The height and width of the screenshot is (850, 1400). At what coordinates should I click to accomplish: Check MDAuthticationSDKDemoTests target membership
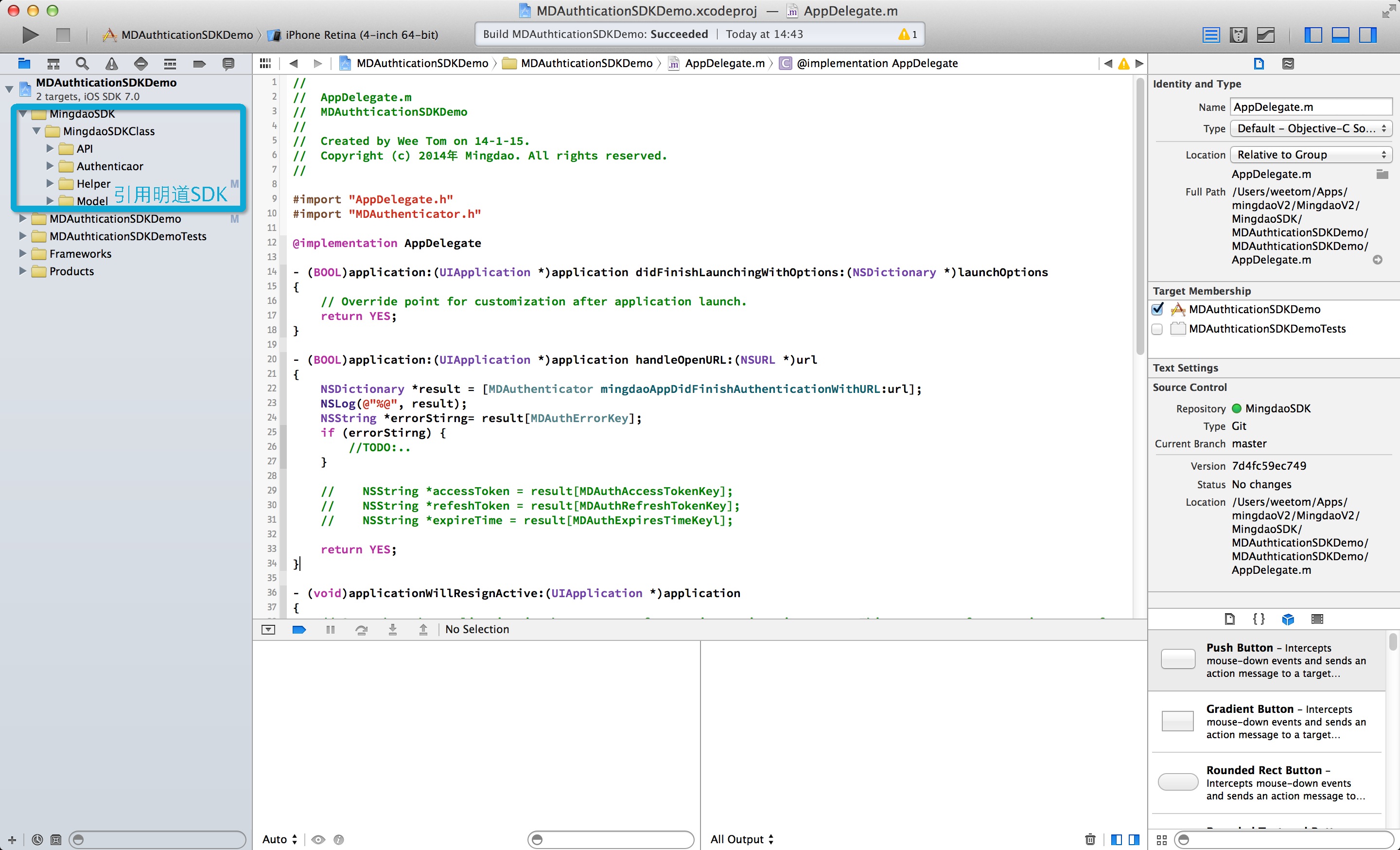point(1157,329)
